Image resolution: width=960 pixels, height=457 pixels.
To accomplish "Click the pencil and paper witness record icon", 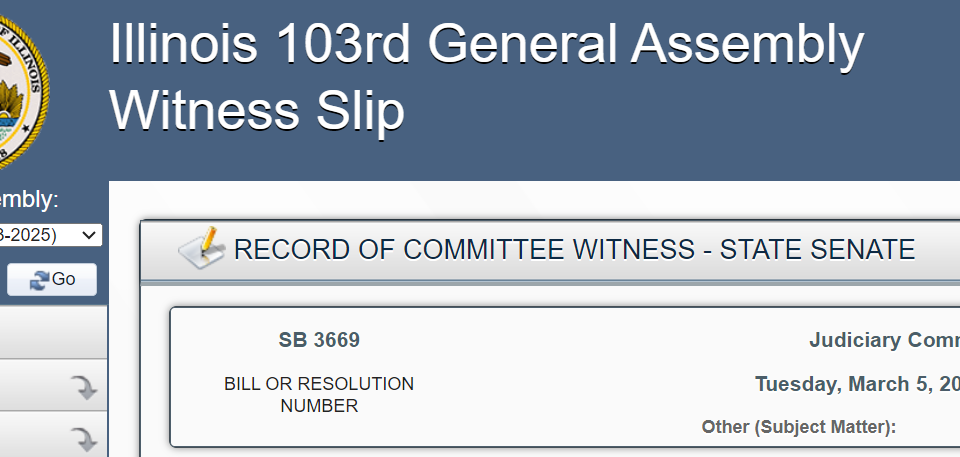I will pyautogui.click(x=202, y=247).
